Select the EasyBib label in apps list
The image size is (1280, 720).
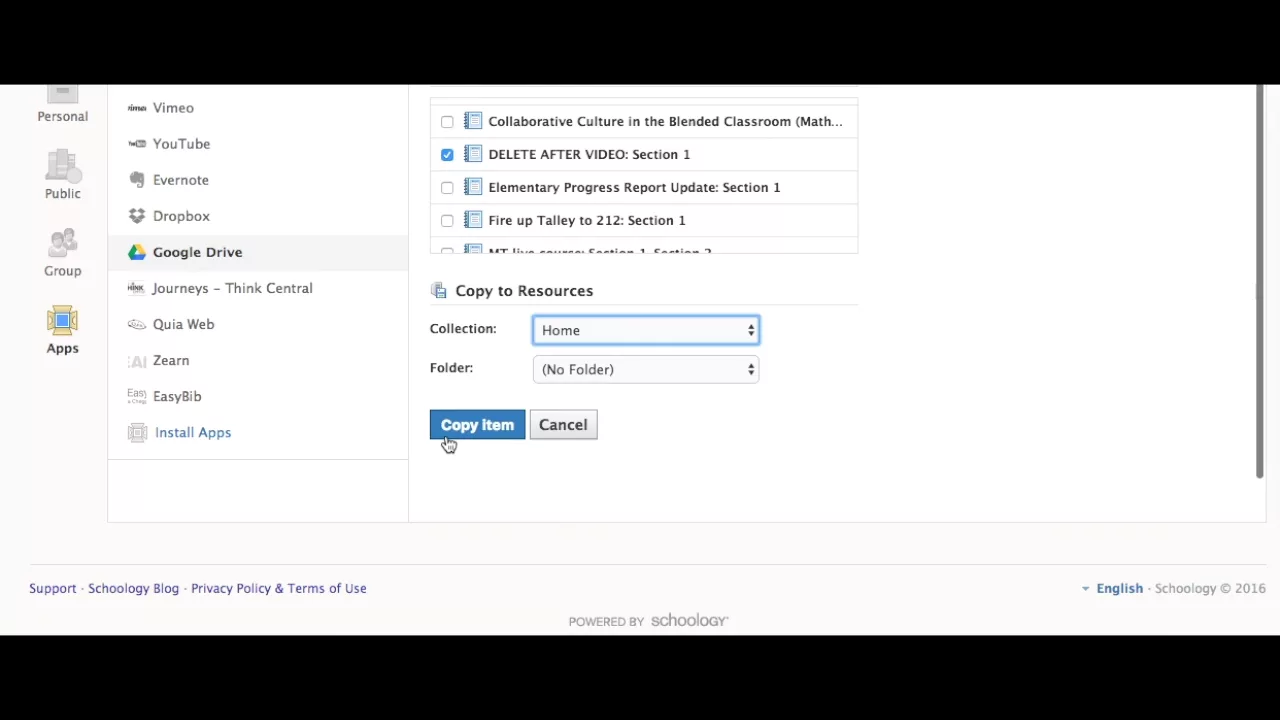point(177,396)
